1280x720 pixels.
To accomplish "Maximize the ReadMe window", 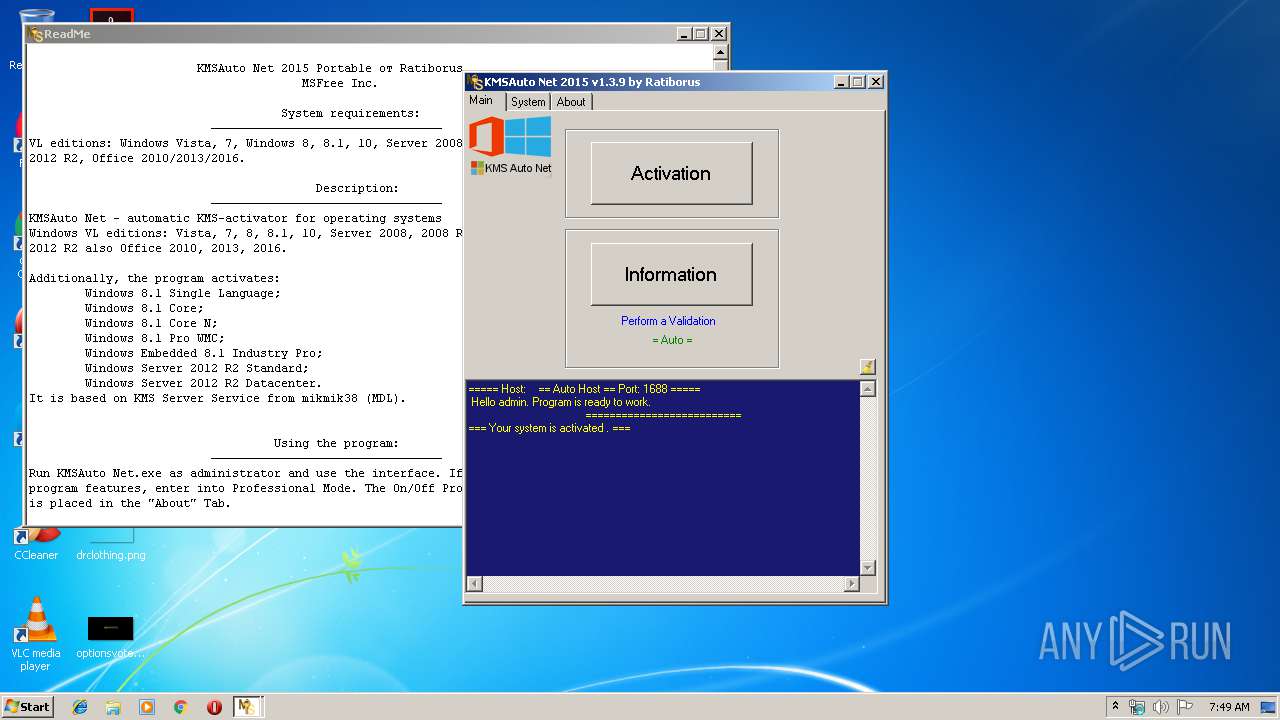I will 700,34.
